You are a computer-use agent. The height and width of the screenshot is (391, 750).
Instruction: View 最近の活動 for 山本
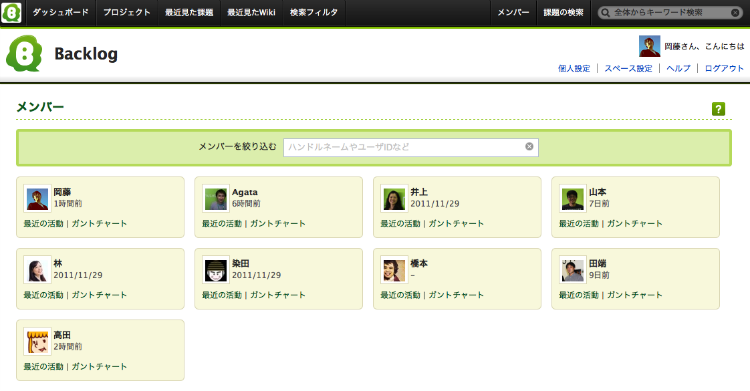579,223
